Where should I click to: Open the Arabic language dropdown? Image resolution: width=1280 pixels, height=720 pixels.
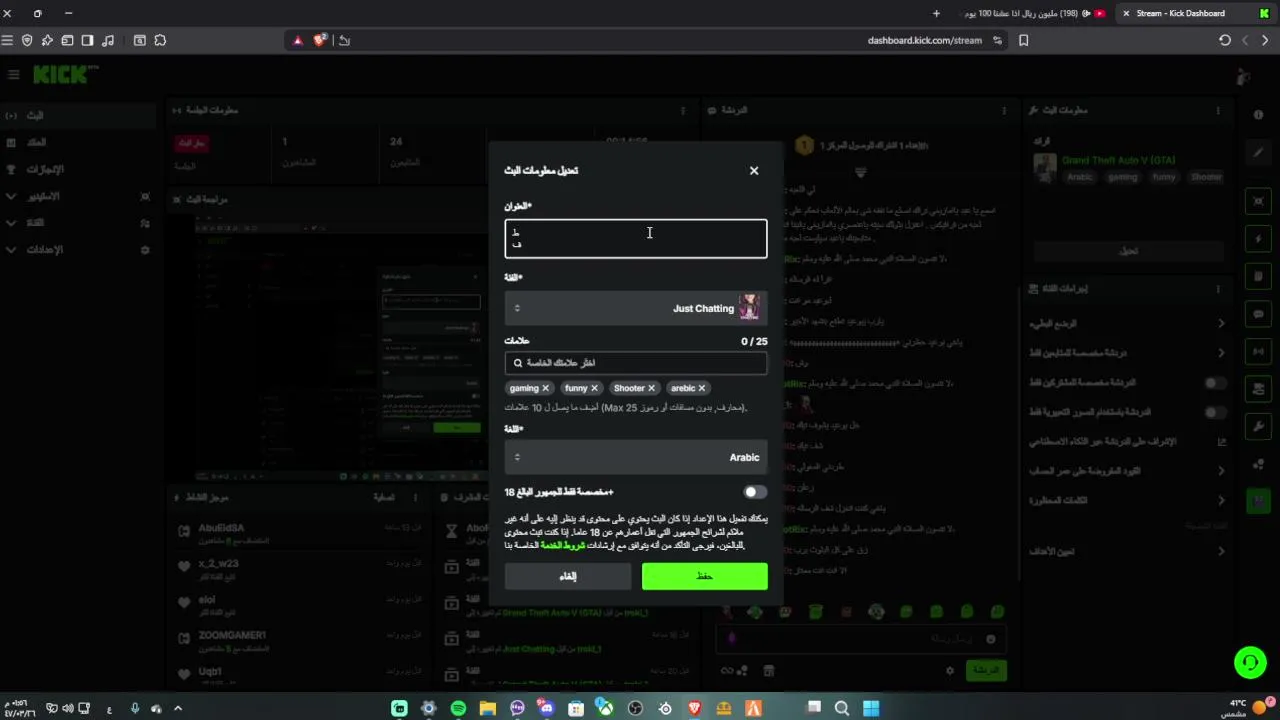pos(636,457)
